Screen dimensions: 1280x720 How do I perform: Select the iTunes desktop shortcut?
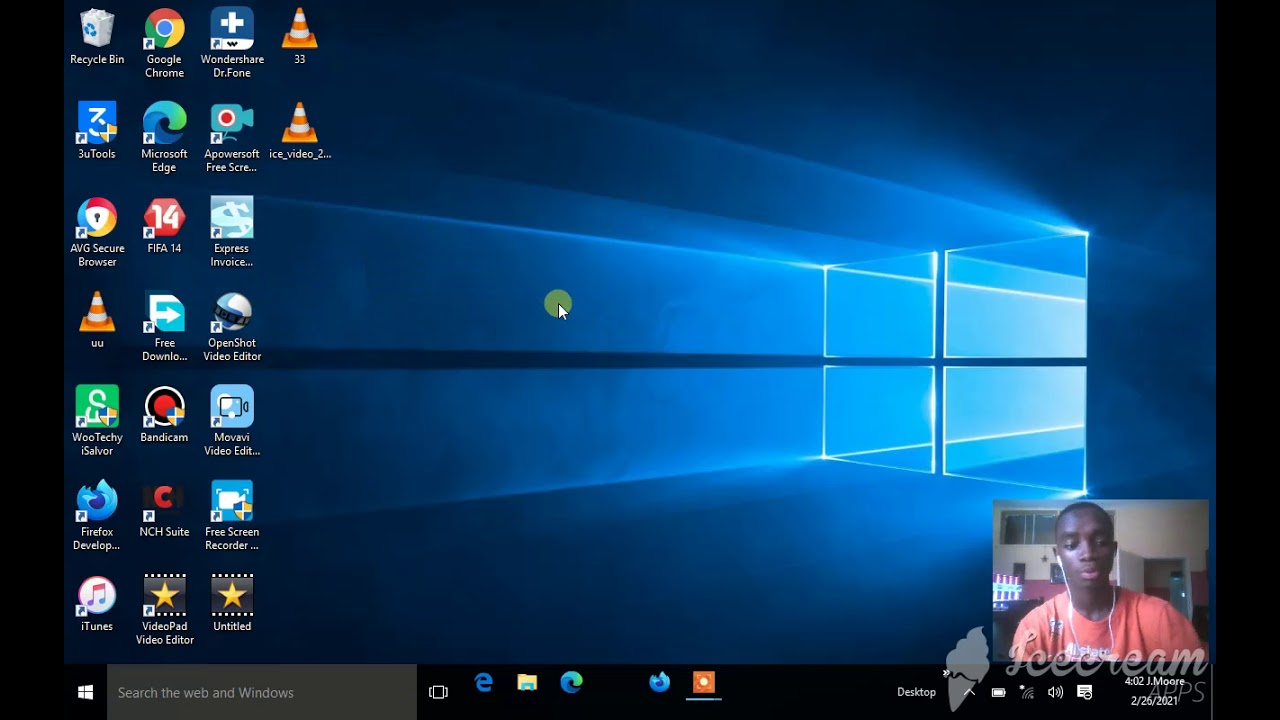pyautogui.click(x=97, y=604)
